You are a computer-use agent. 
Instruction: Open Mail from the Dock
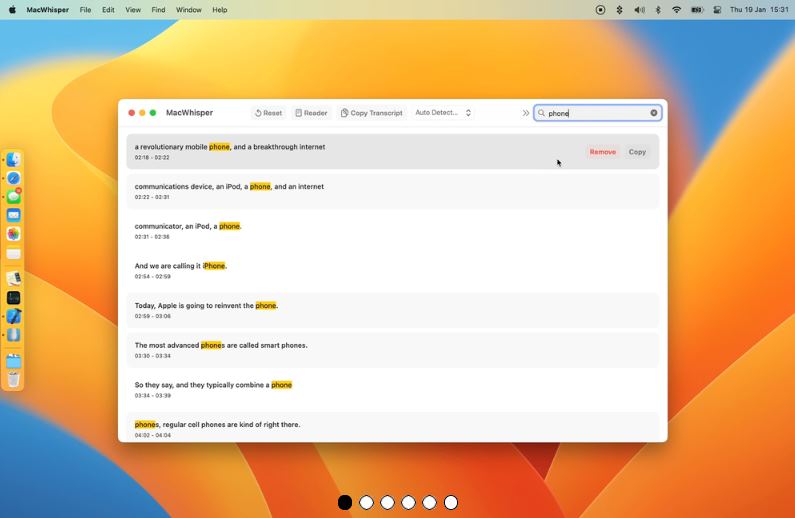pos(13,215)
